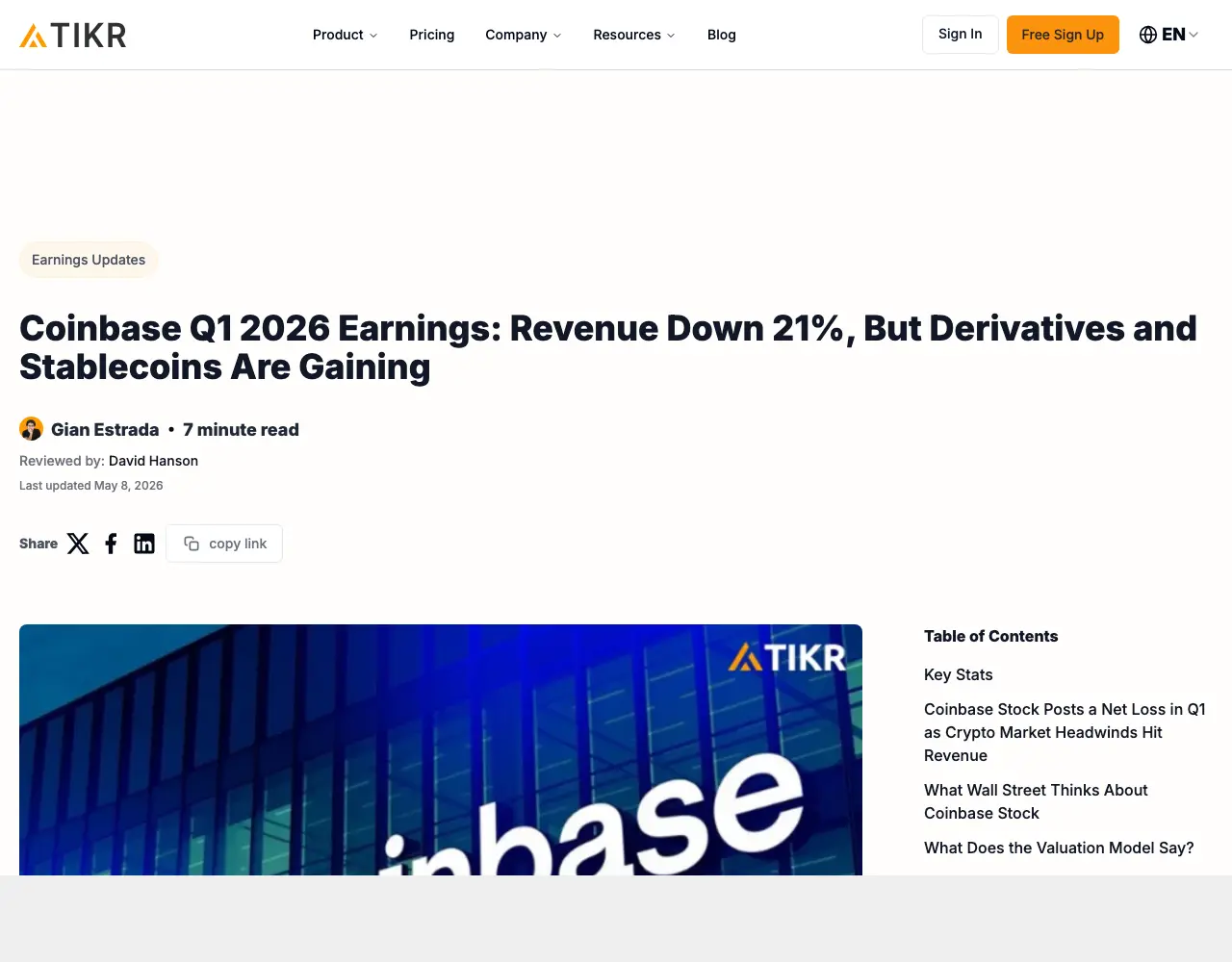
Task: Open reviewer David Hanson's profile
Action: click(153, 461)
